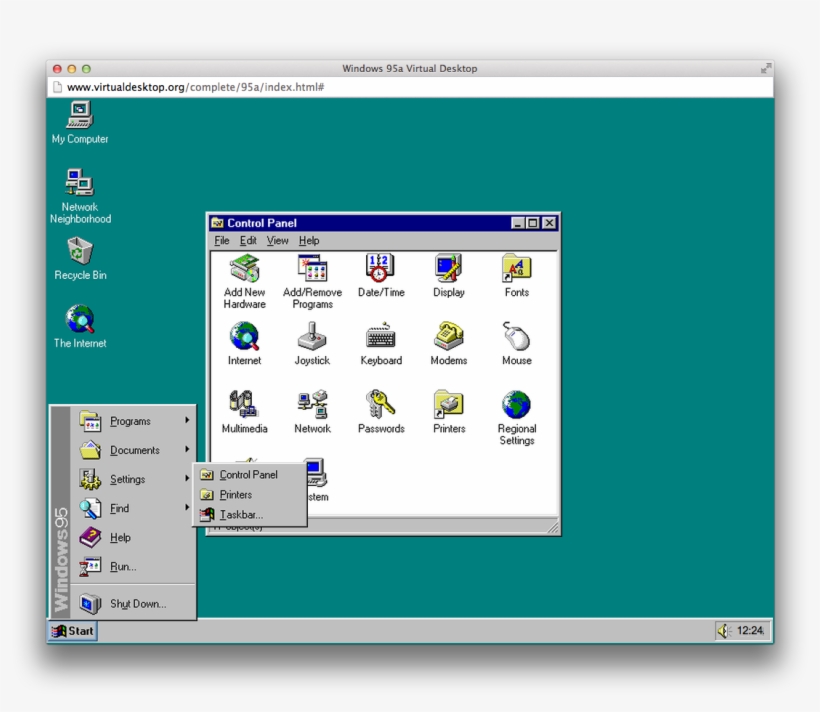Select the Keyboard icon
This screenshot has width=820, height=712.
pos(381,344)
